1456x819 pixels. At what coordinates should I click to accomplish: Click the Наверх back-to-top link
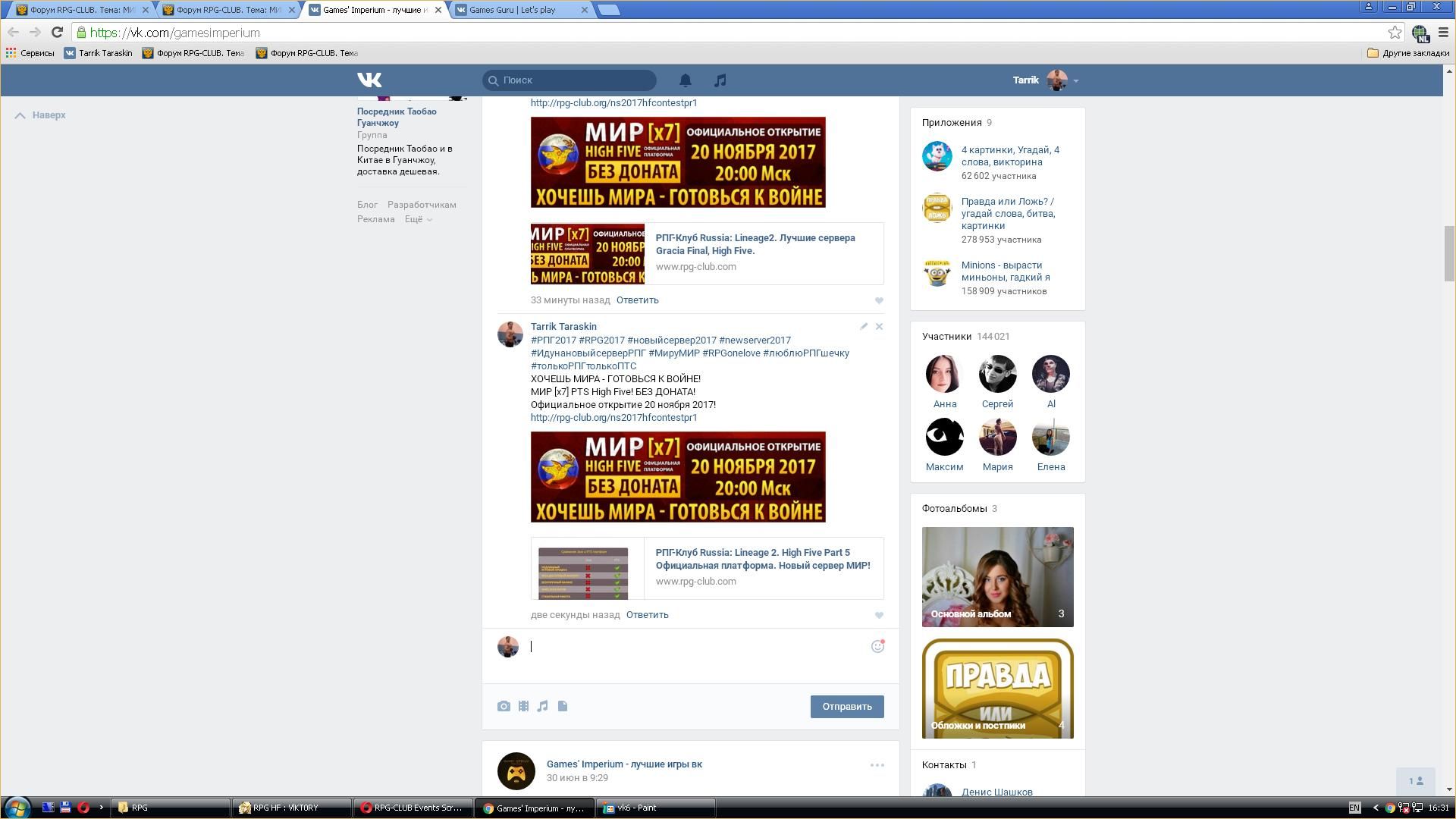40,115
